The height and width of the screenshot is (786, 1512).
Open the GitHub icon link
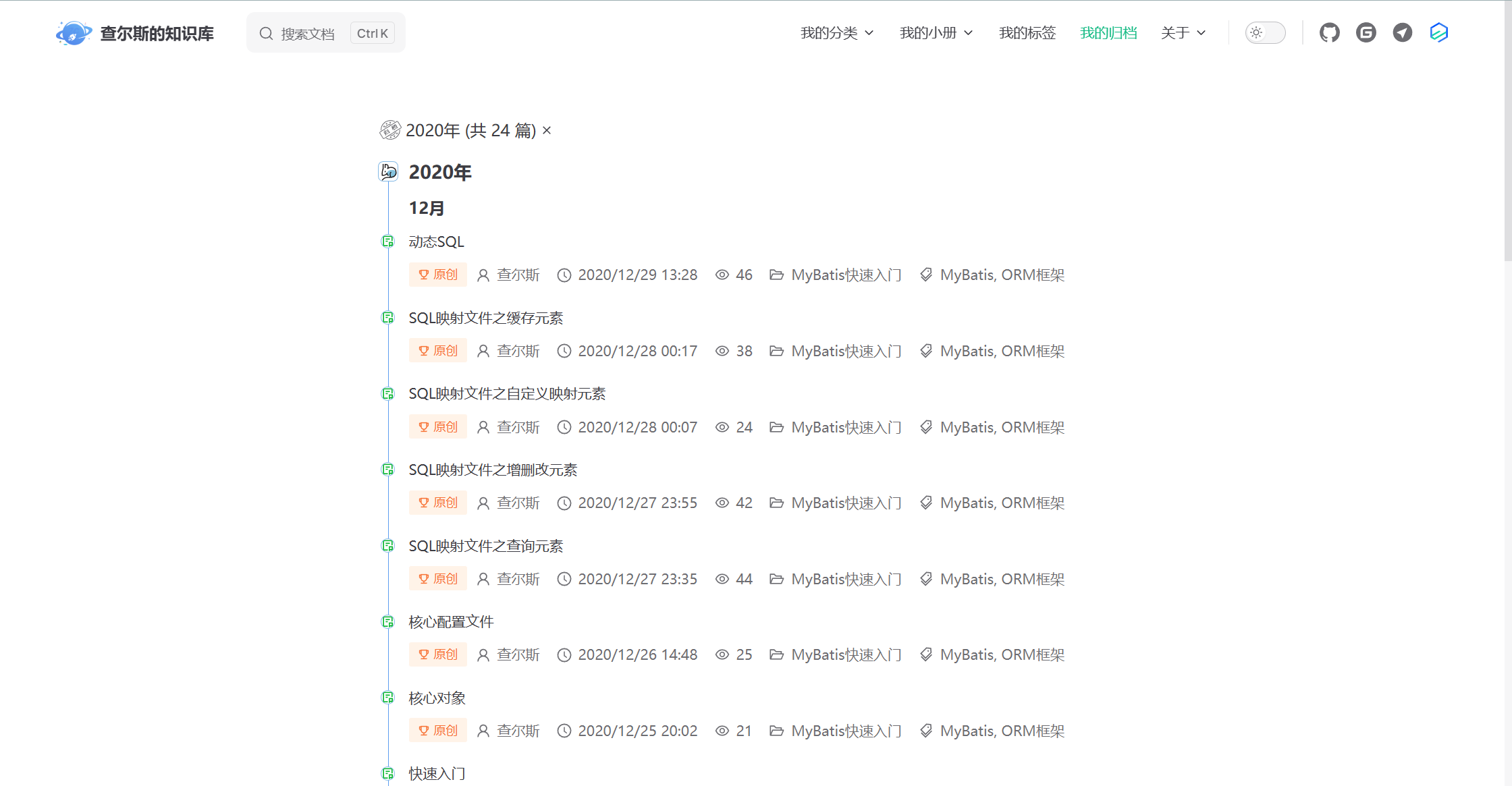1329,32
